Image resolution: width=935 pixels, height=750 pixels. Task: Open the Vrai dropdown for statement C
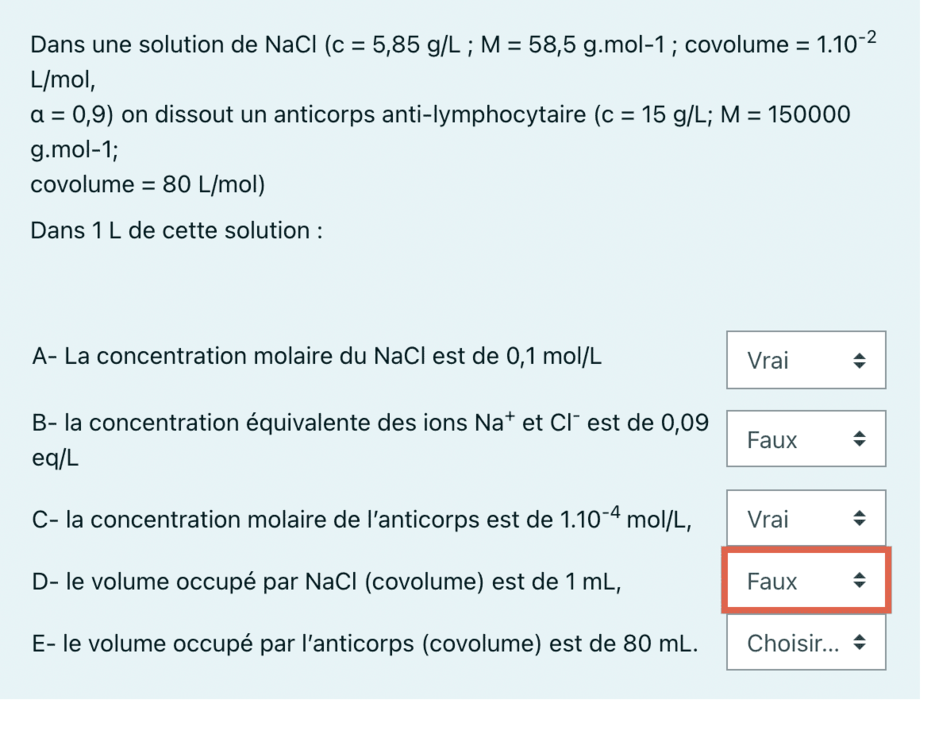[x=805, y=519]
